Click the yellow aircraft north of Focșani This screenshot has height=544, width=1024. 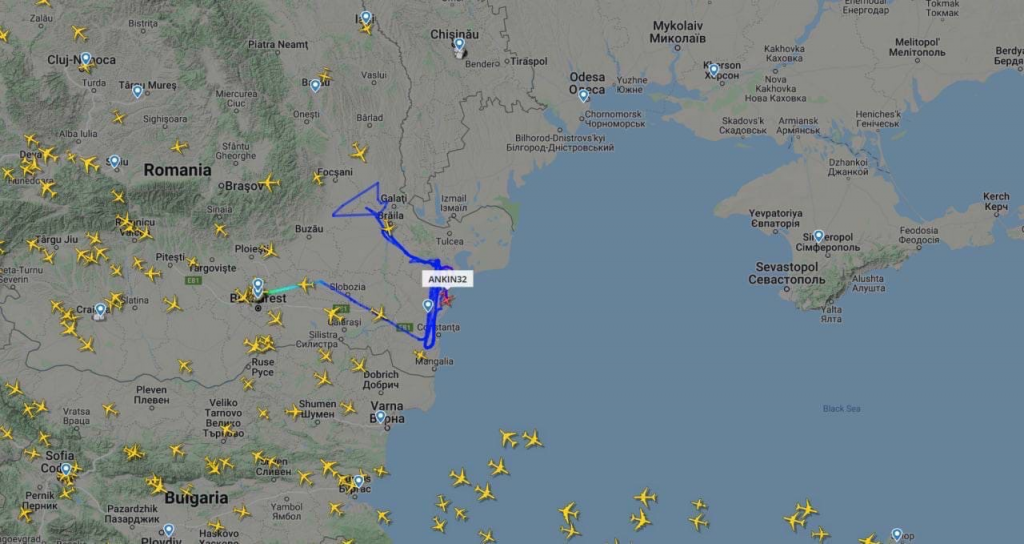pyautogui.click(x=359, y=153)
